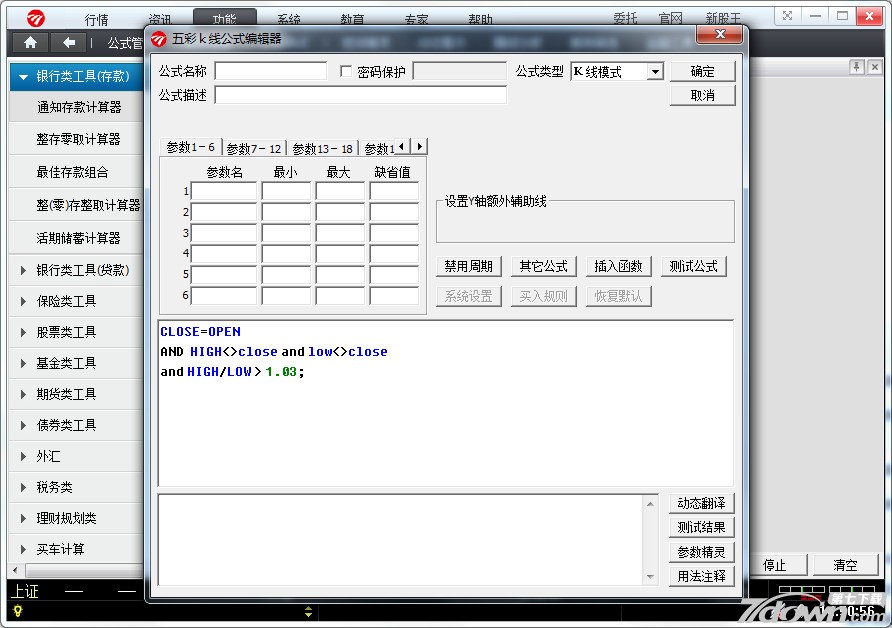Open the 行情 menu
This screenshot has width=892, height=628.
pos(96,19)
